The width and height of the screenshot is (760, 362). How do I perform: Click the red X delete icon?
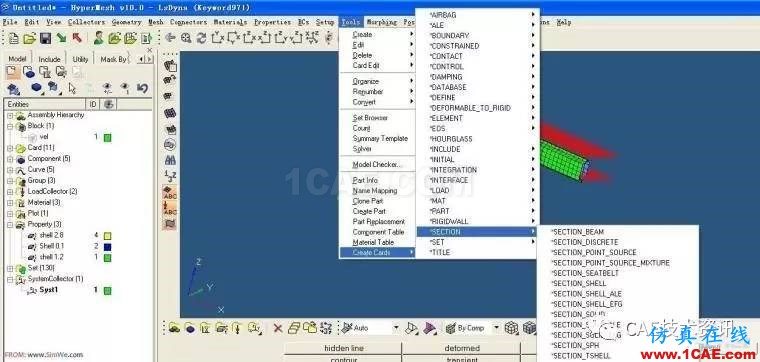(x=278, y=328)
